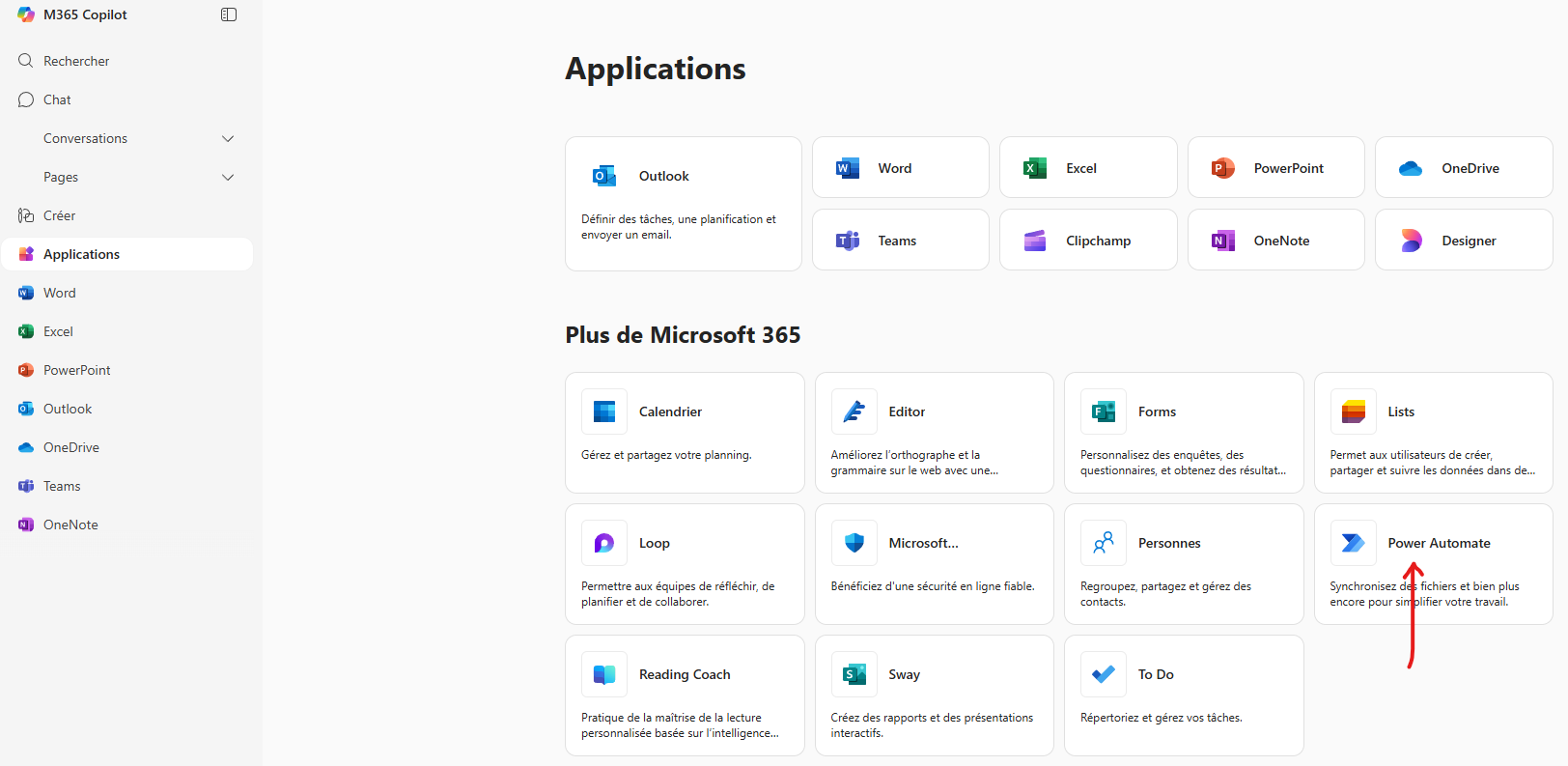Launch Word from the tile label

tap(895, 168)
